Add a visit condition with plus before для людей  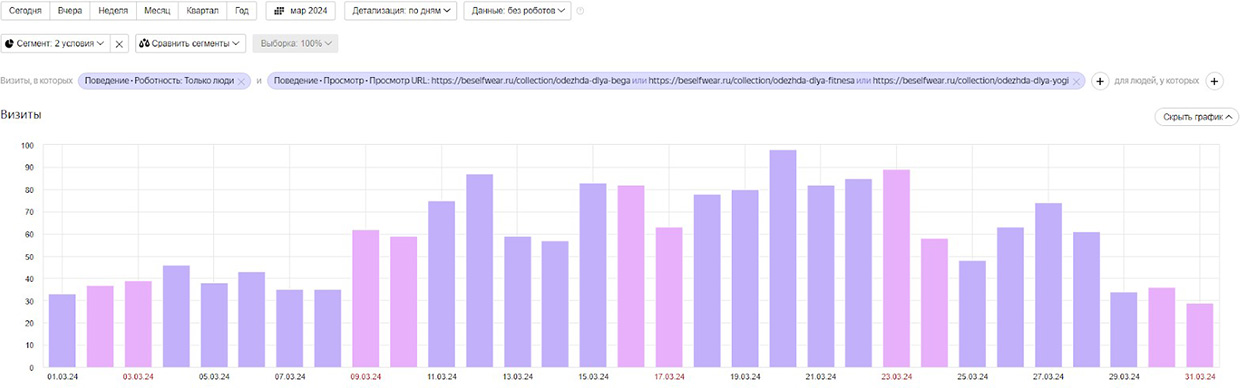[x=1099, y=81]
